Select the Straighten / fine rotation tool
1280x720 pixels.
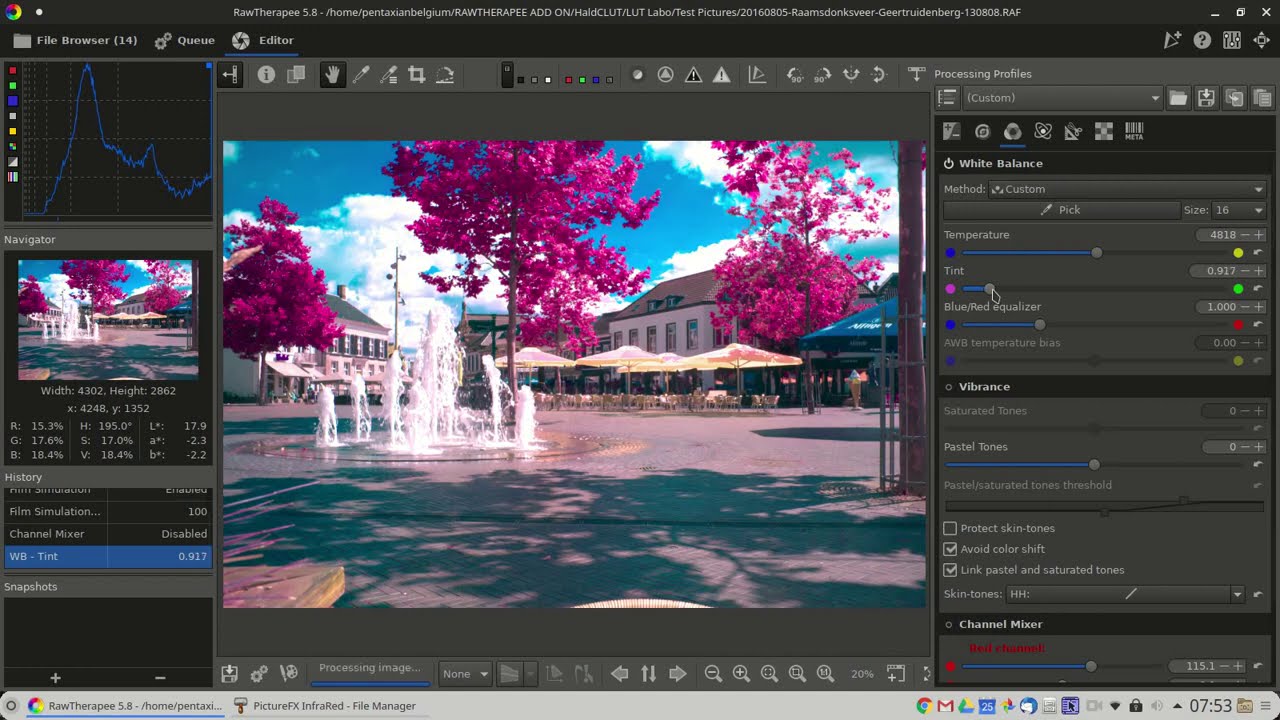(x=445, y=75)
